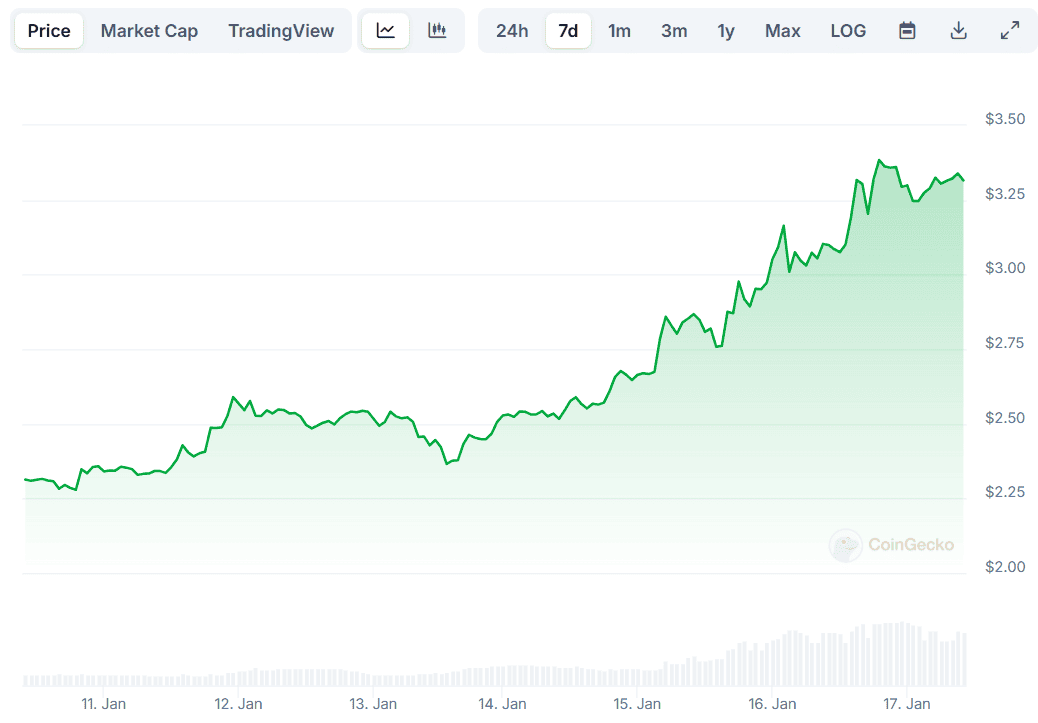This screenshot has width=1038, height=723.
Task: Click the 14. Jan date label
Action: point(502,704)
